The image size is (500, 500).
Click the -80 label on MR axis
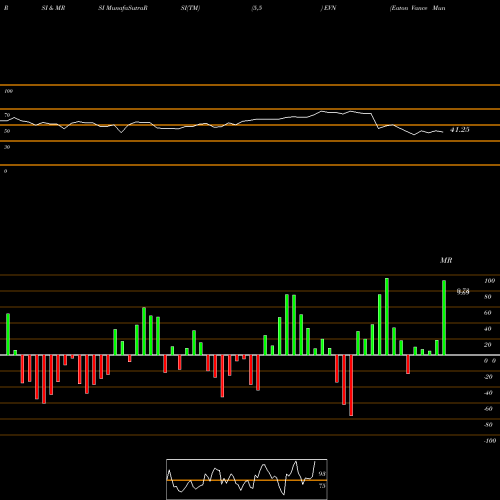(x=488, y=425)
